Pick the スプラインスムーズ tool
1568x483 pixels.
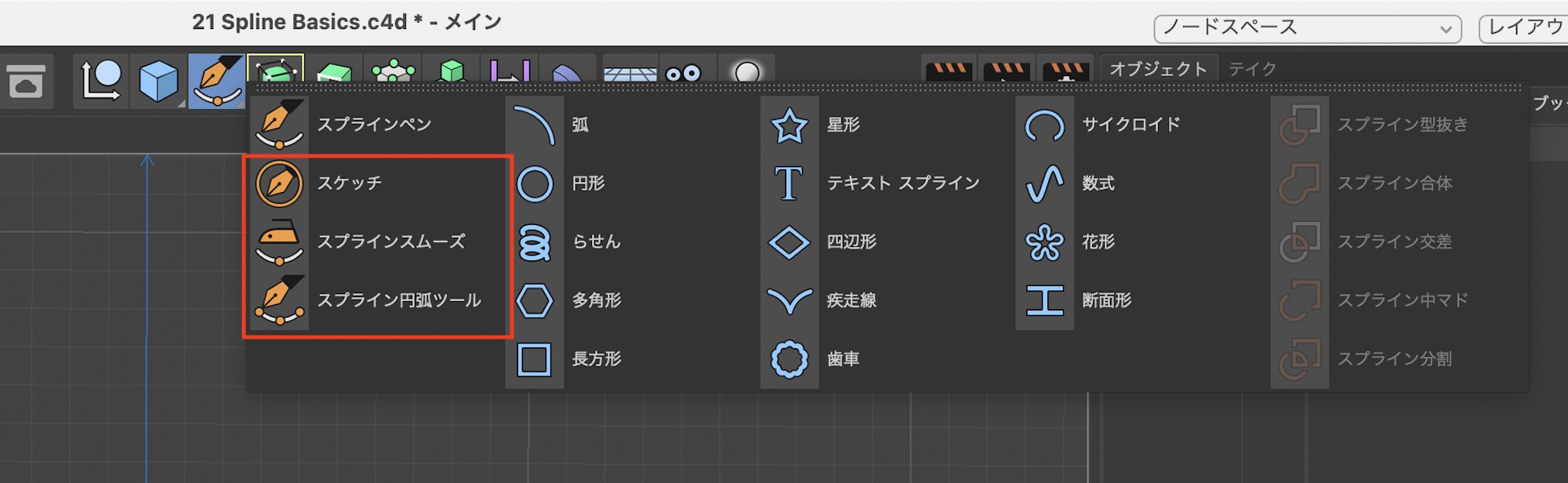click(279, 241)
